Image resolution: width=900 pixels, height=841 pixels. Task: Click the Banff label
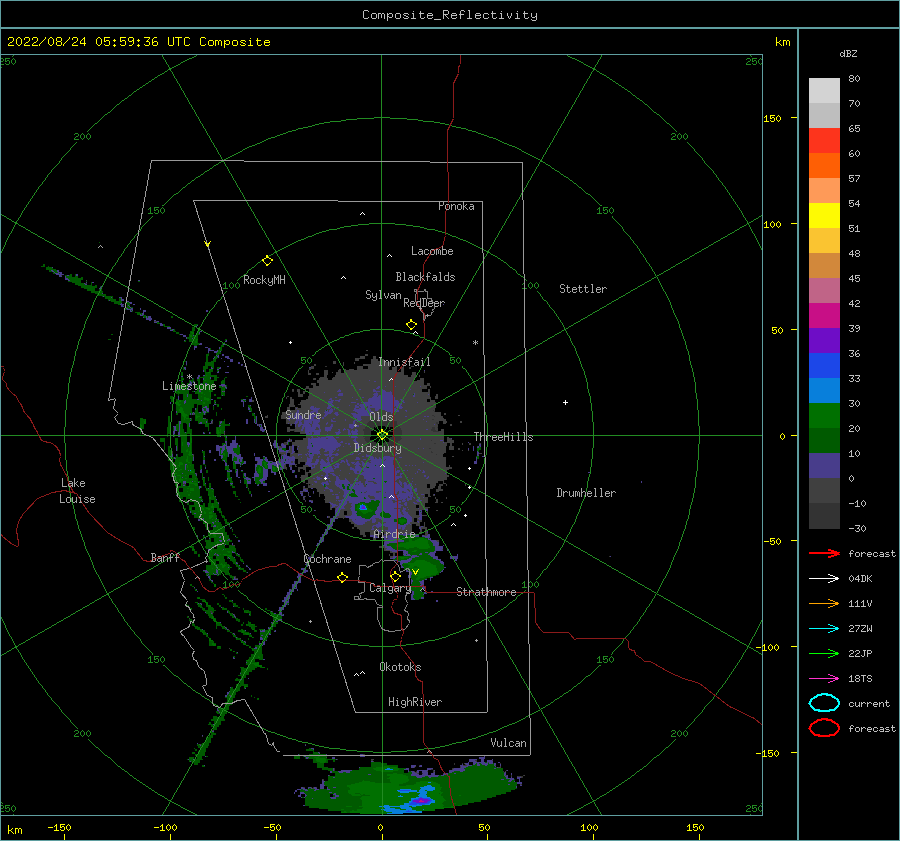point(165,557)
